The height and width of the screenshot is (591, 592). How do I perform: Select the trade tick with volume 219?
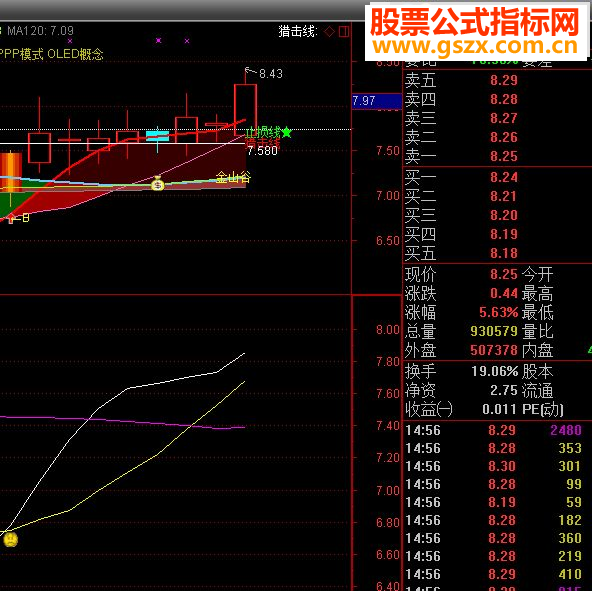(498, 556)
